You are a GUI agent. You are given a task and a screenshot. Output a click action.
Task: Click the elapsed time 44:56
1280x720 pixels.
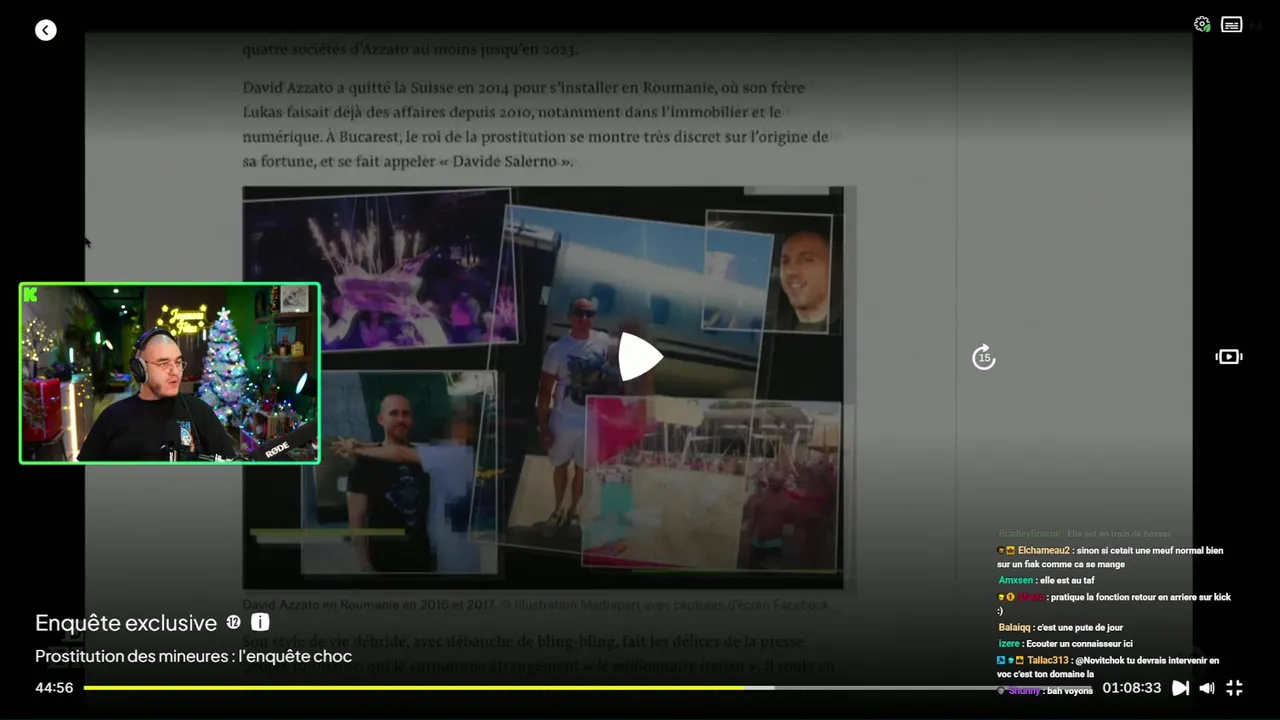point(54,688)
